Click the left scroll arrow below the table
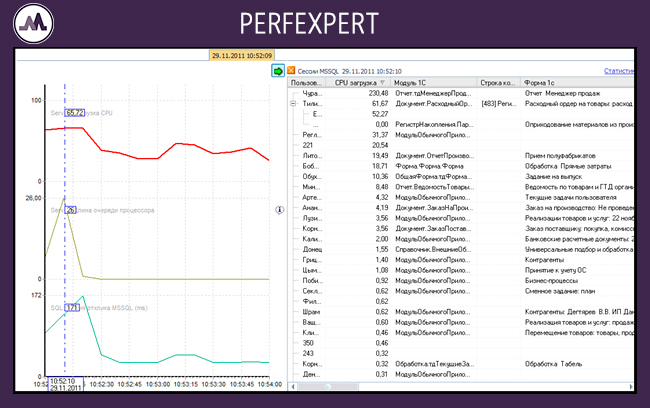The image size is (650, 408). [293, 386]
